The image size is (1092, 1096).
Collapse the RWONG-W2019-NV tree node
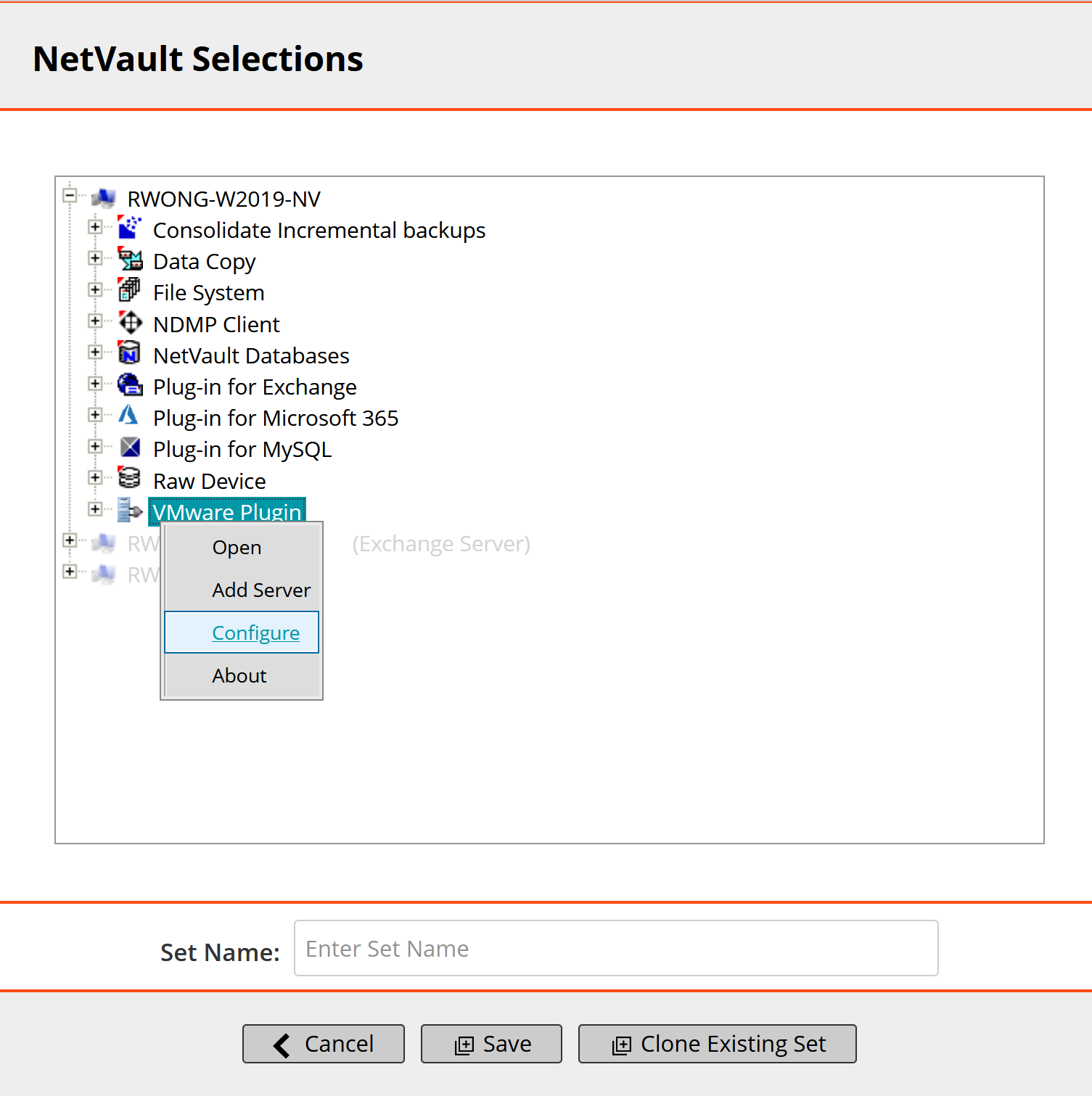point(70,195)
